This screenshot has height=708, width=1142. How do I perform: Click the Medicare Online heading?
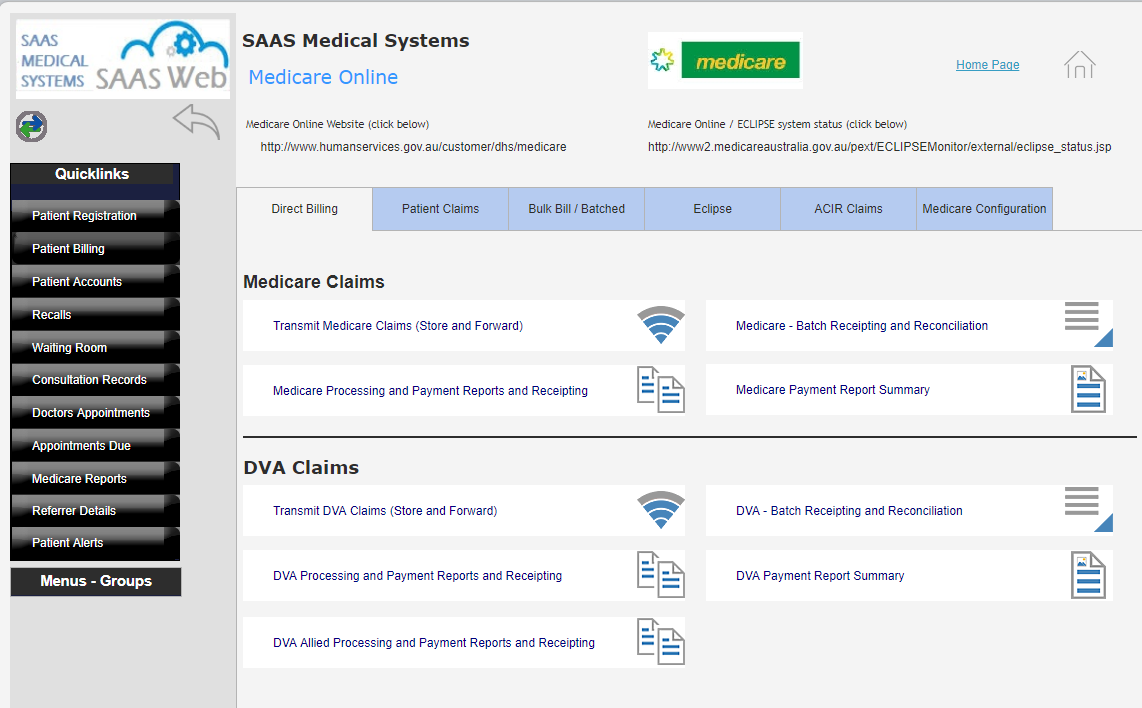click(323, 77)
